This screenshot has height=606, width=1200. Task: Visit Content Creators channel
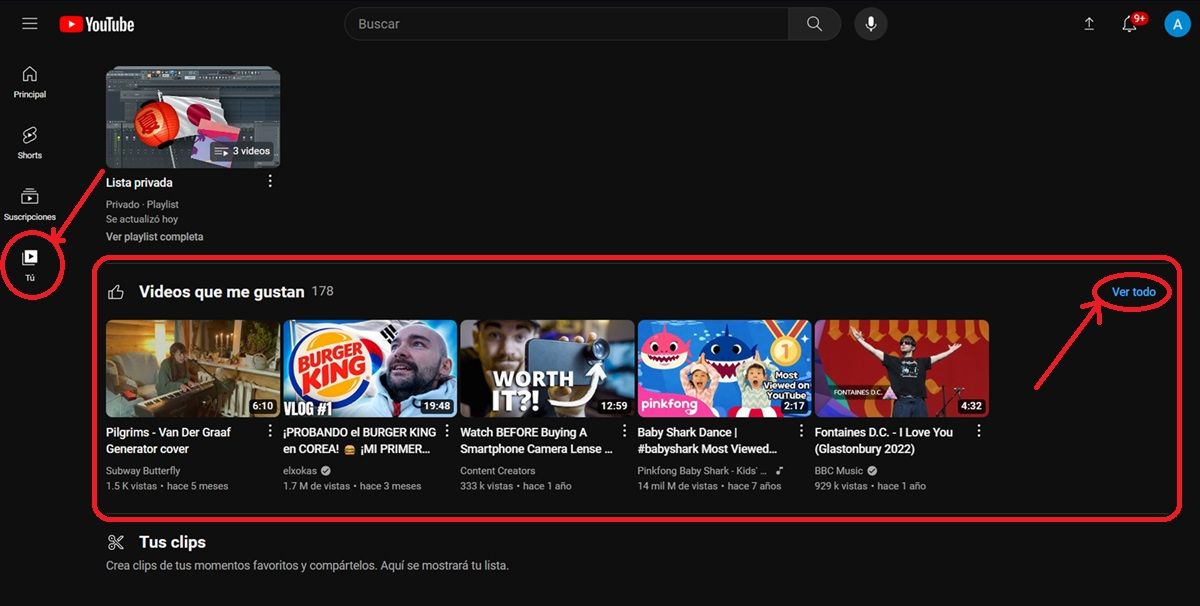click(498, 471)
